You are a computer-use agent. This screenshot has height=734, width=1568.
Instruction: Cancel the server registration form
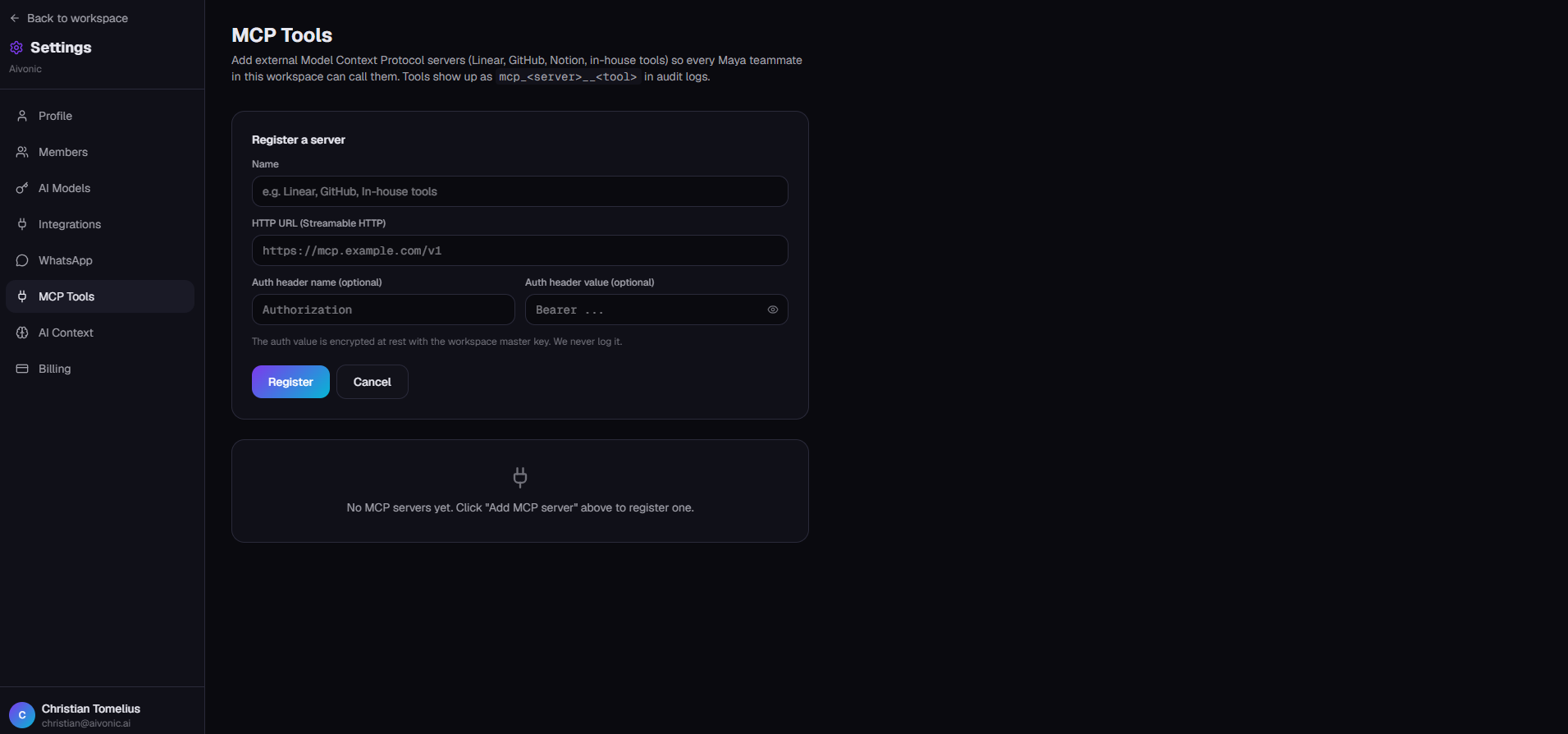373,382
